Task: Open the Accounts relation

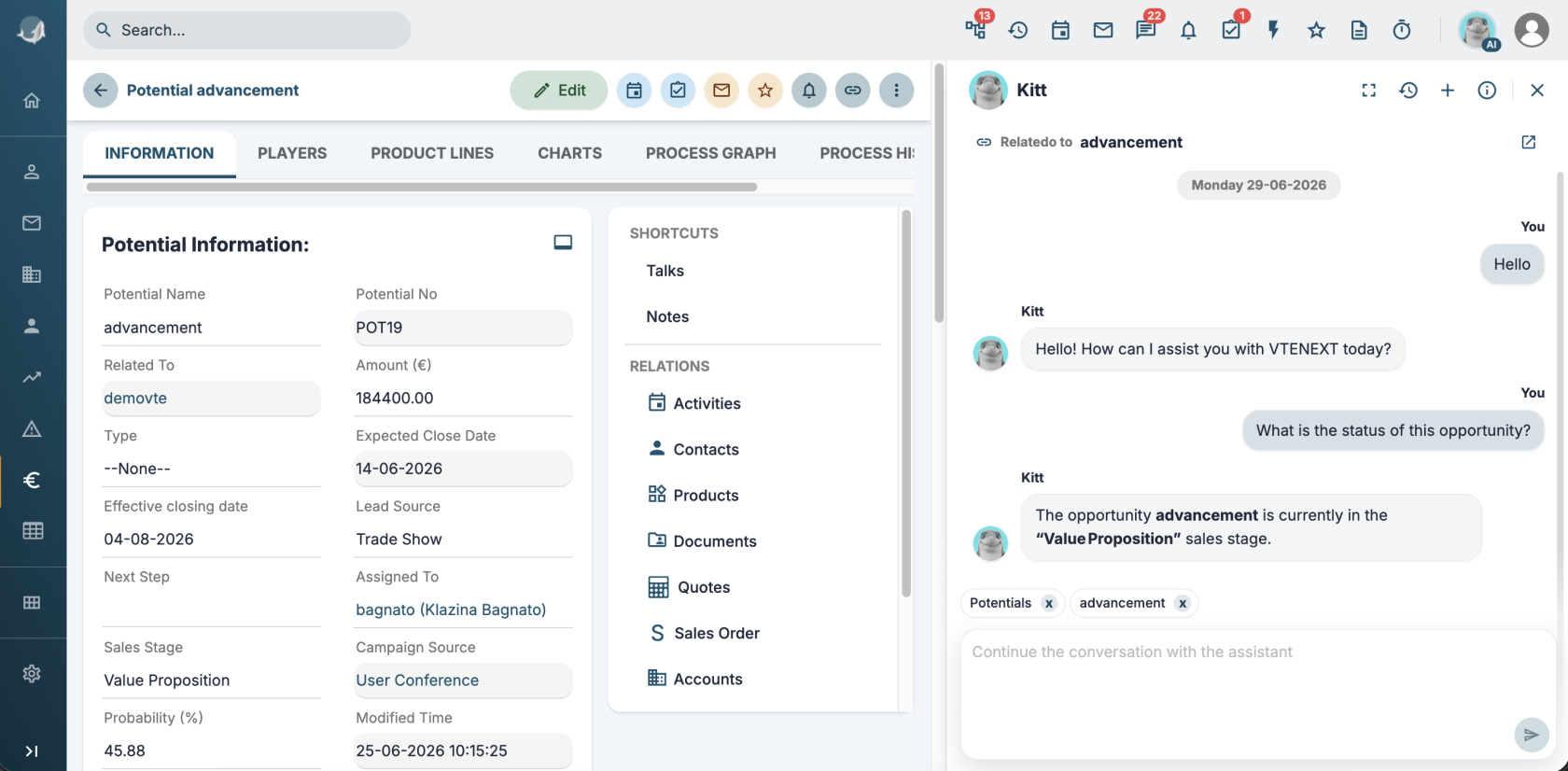Action: pos(695,679)
